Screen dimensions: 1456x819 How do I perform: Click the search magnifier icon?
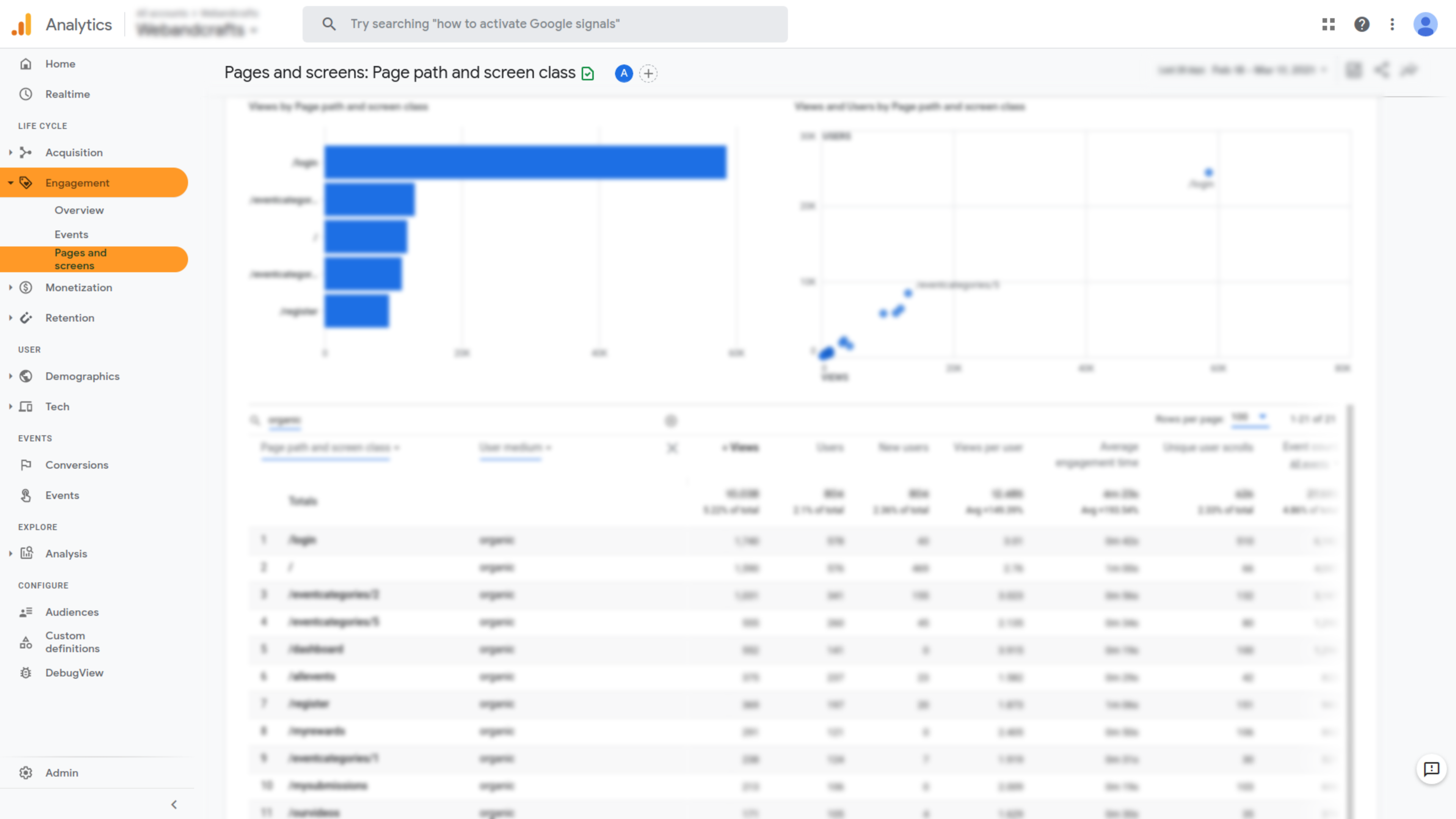[329, 24]
